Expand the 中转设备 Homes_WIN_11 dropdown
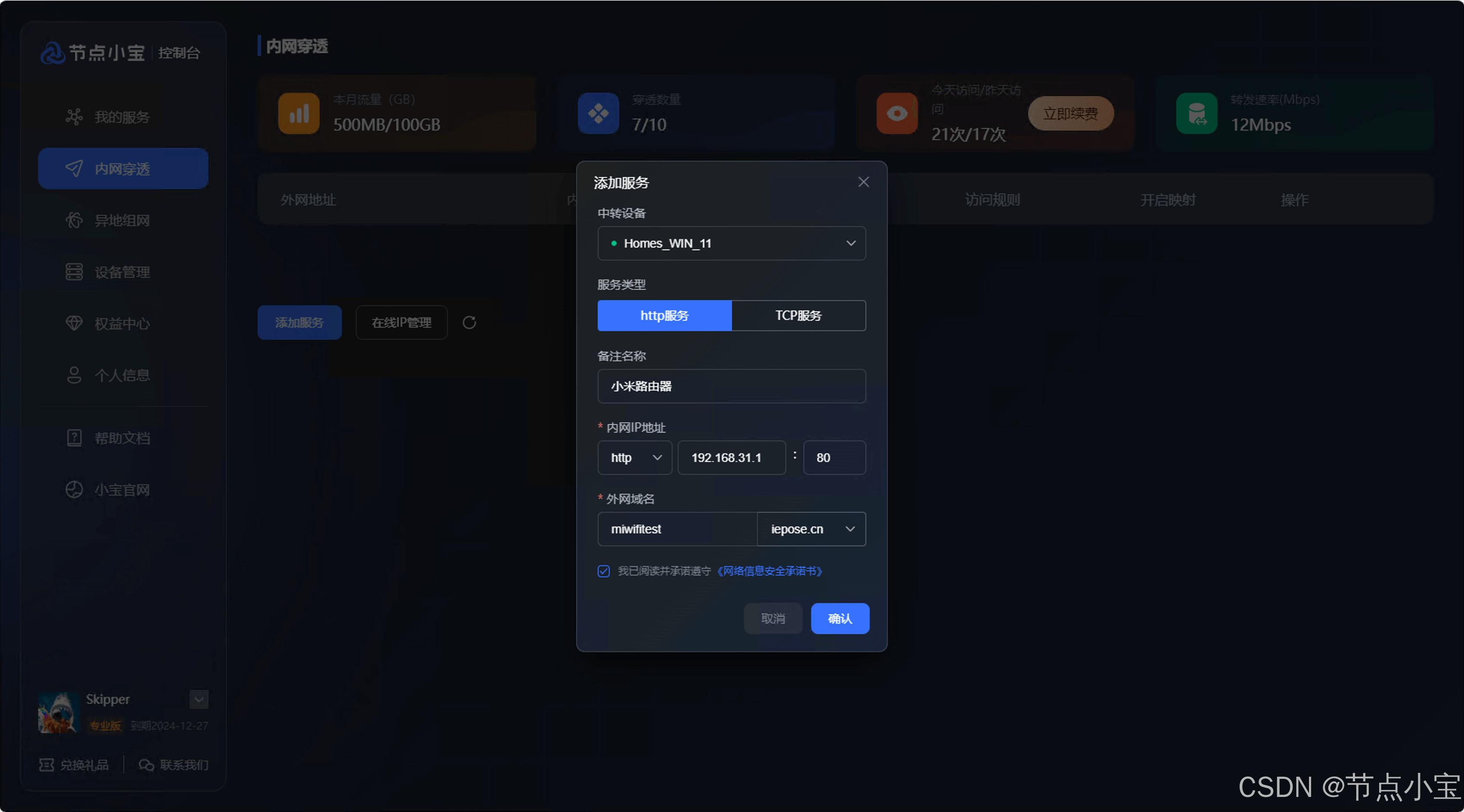This screenshot has height=812, width=1464. [732, 243]
